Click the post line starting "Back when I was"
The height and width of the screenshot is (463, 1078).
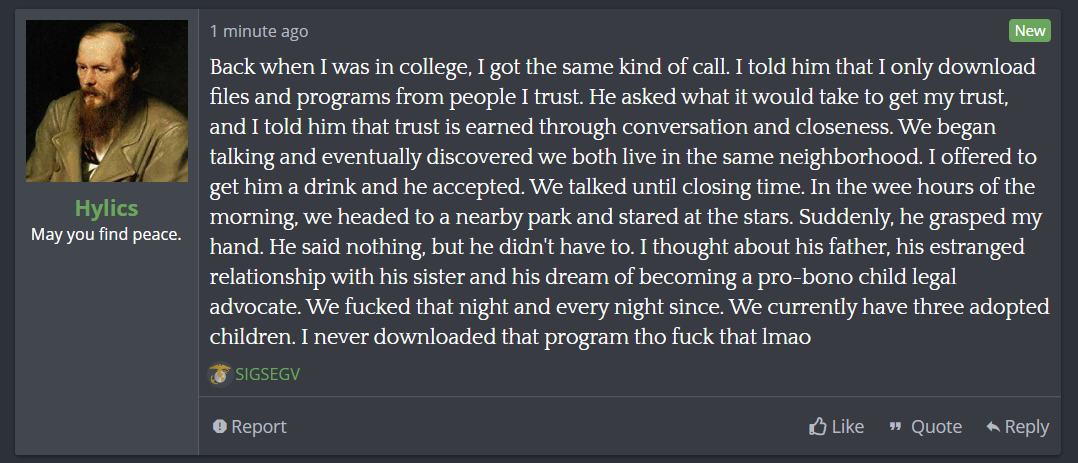pos(623,67)
